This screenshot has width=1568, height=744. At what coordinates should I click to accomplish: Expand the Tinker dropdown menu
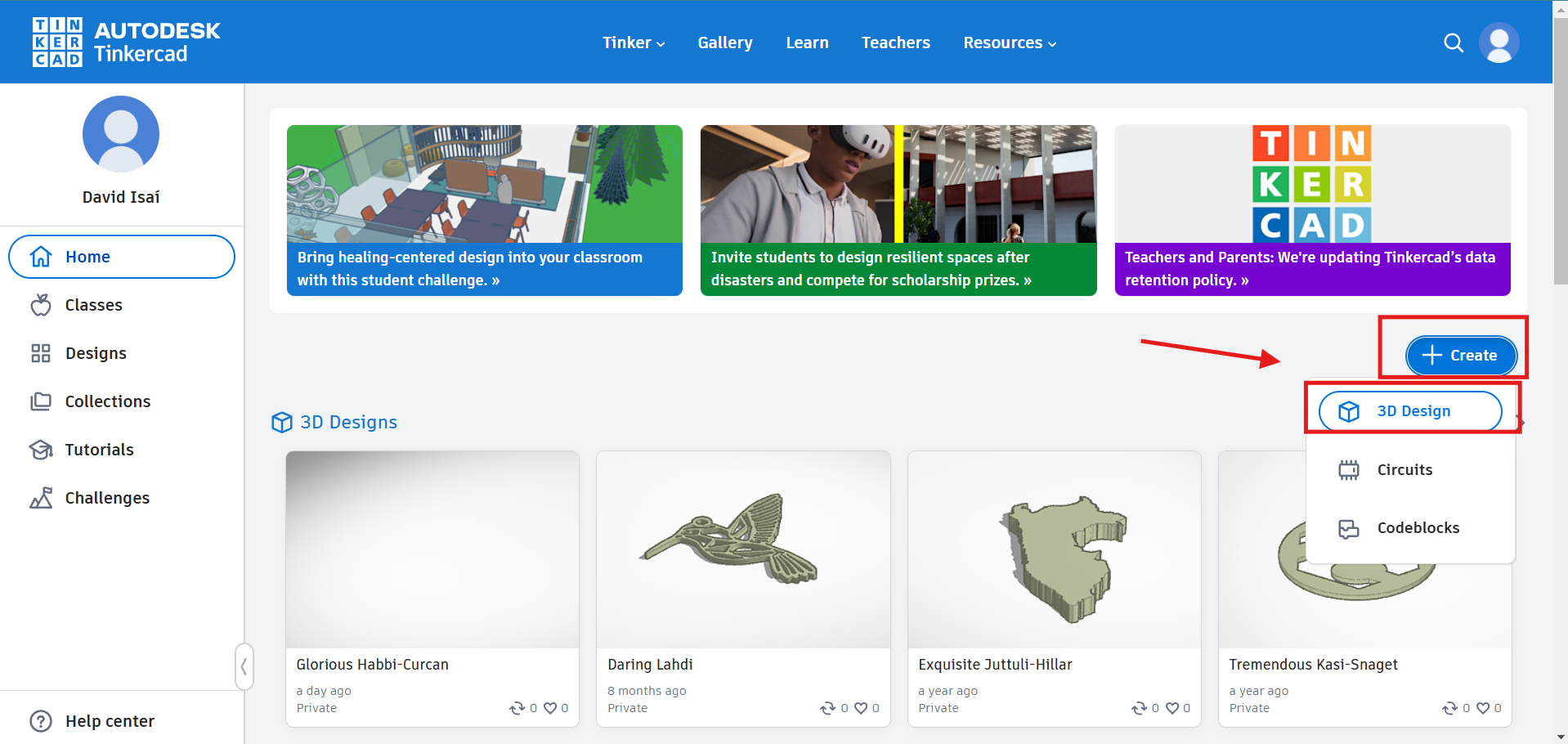click(x=634, y=43)
